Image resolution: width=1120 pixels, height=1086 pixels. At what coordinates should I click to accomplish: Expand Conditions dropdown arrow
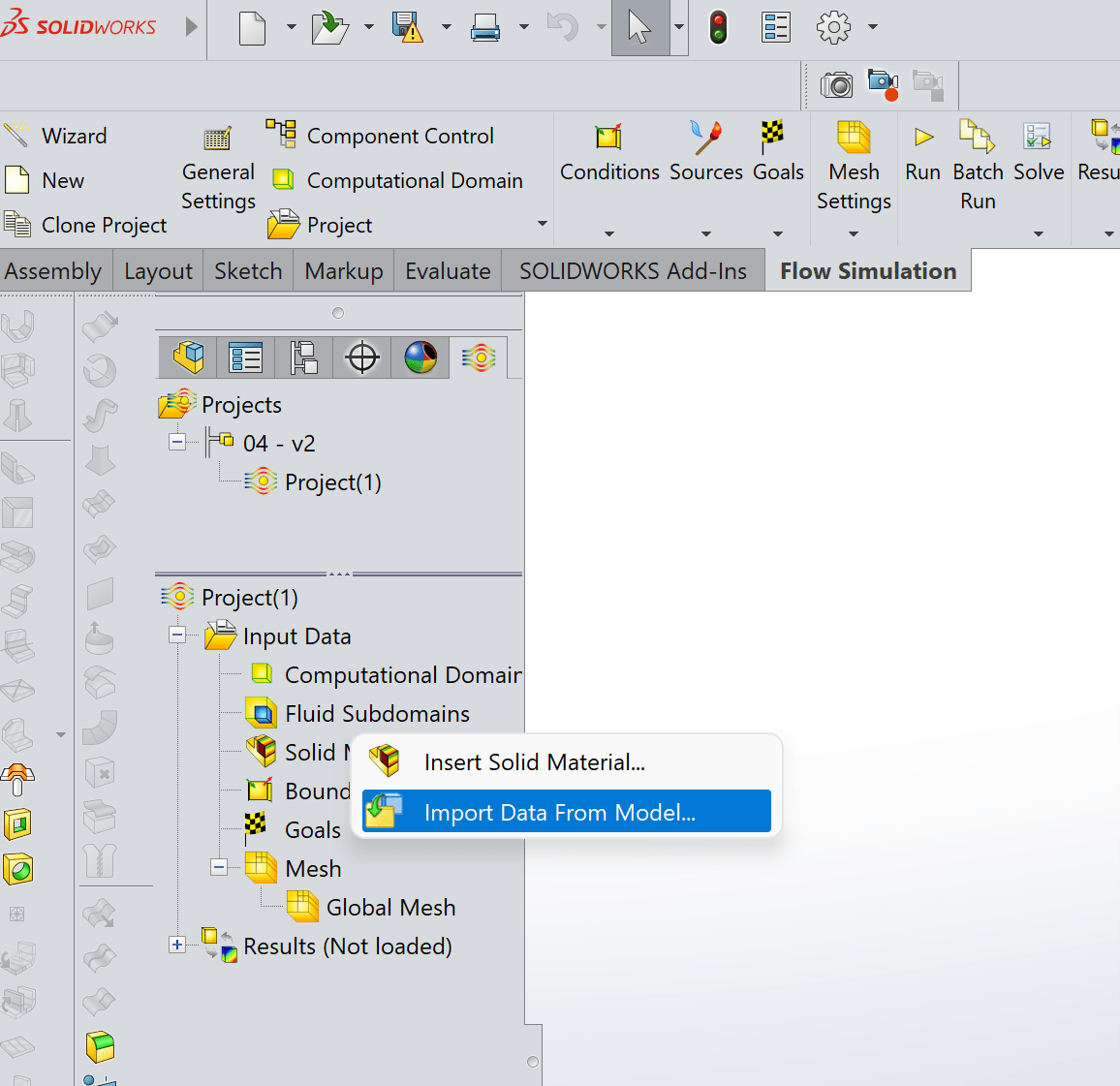click(609, 233)
